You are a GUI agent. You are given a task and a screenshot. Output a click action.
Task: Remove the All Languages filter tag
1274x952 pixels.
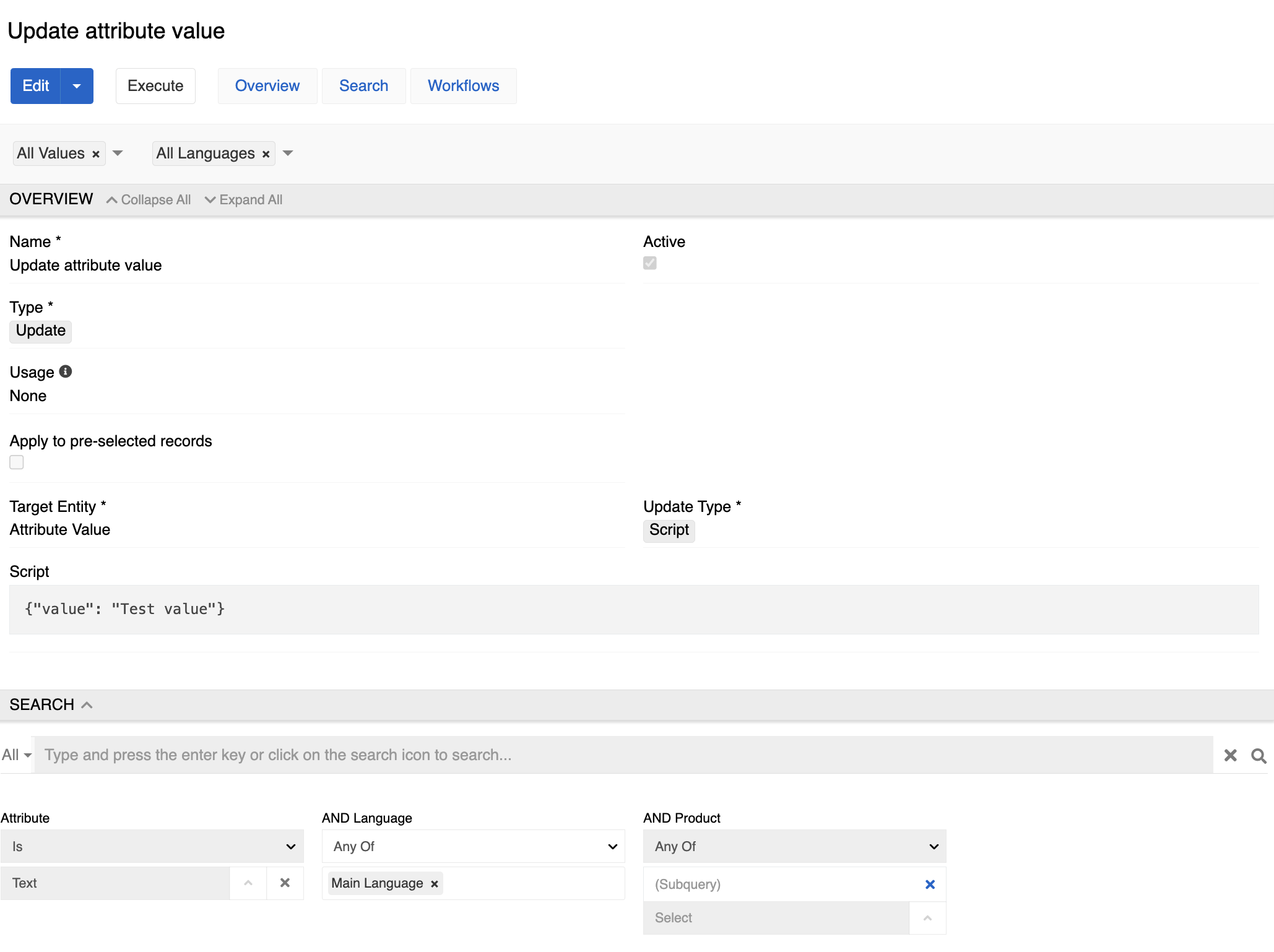click(x=266, y=154)
